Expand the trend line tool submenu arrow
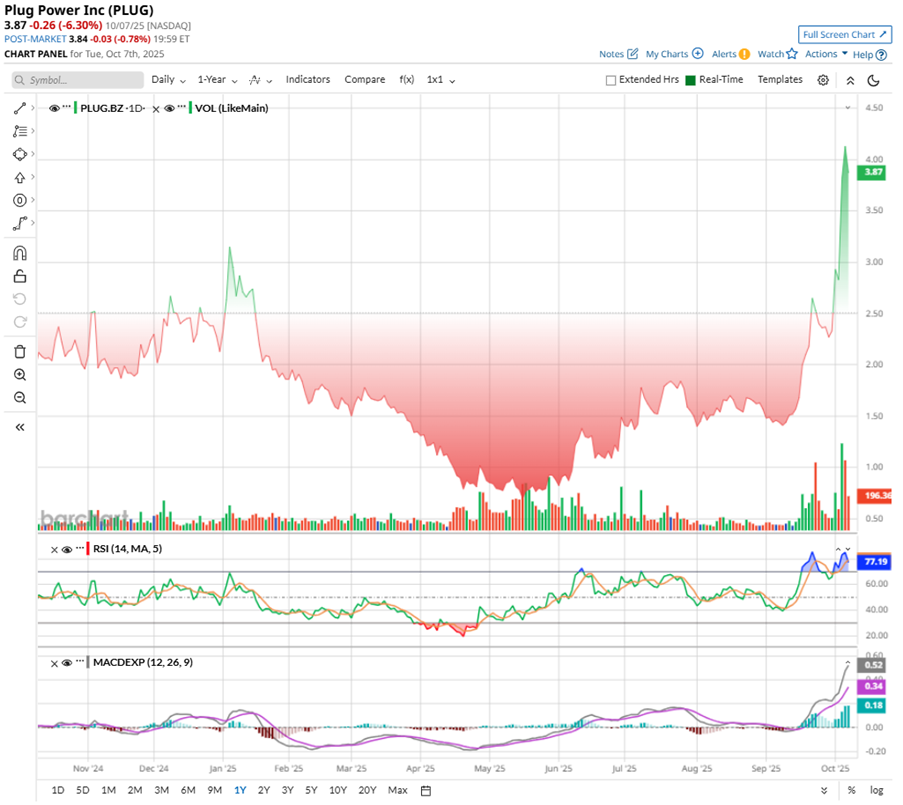Screen dimensions: 903x805 [33, 108]
